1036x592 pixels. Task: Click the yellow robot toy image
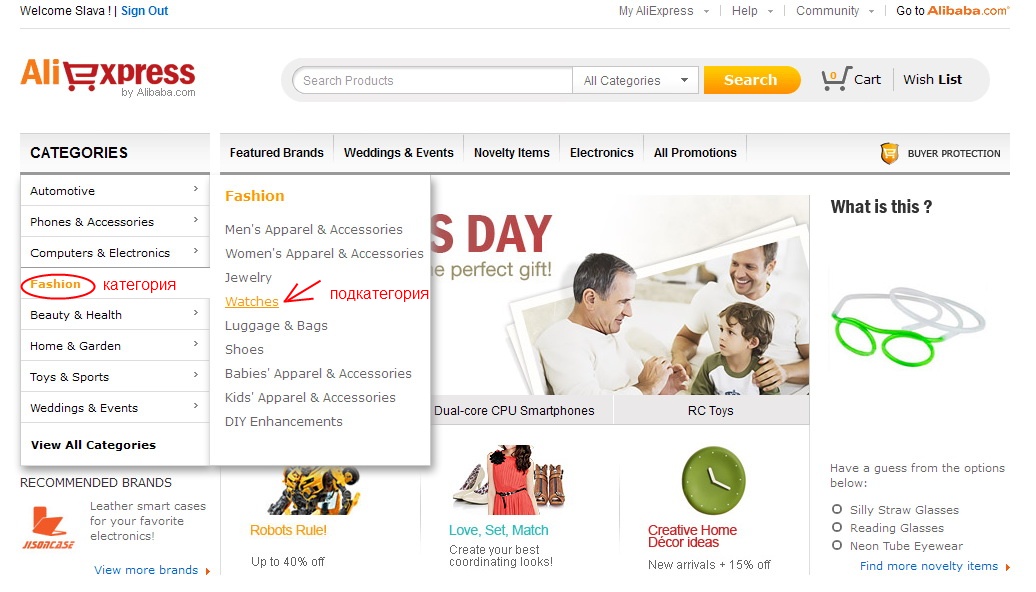pyautogui.click(x=313, y=490)
